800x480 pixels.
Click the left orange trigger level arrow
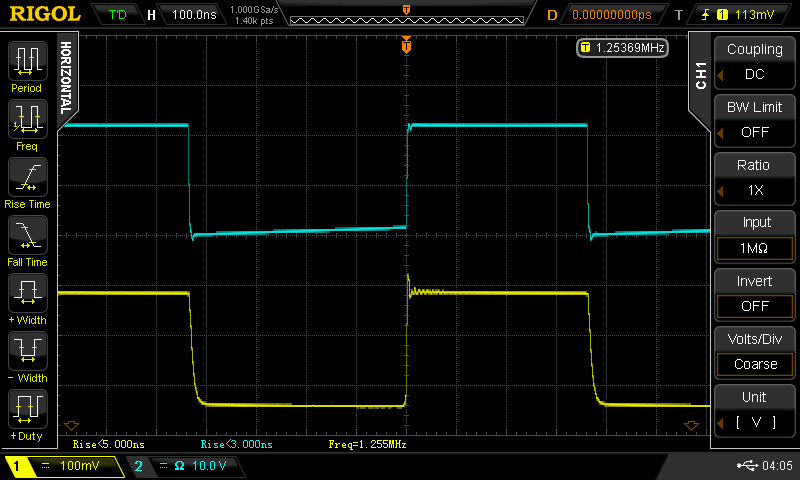coord(71,425)
